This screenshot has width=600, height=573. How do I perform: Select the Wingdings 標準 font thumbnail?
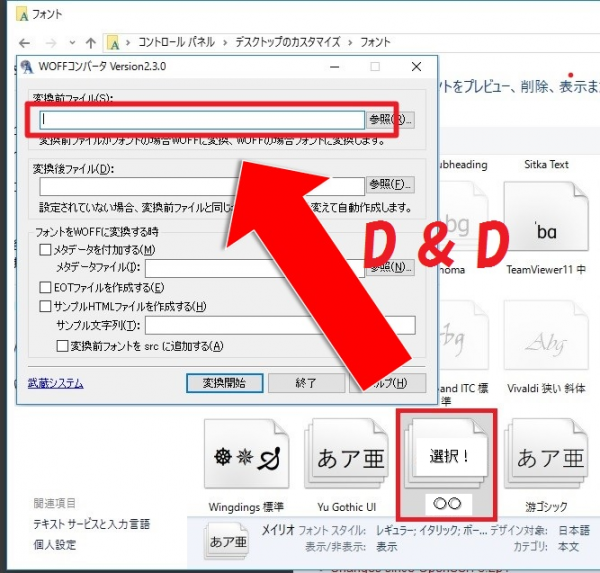pyautogui.click(x=246, y=454)
